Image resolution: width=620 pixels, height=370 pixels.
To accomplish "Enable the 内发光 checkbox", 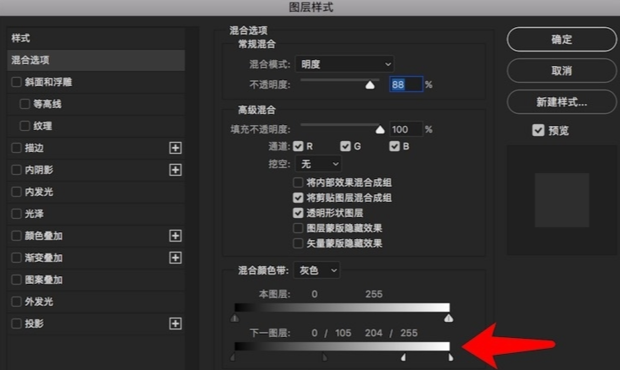I will 16,192.
